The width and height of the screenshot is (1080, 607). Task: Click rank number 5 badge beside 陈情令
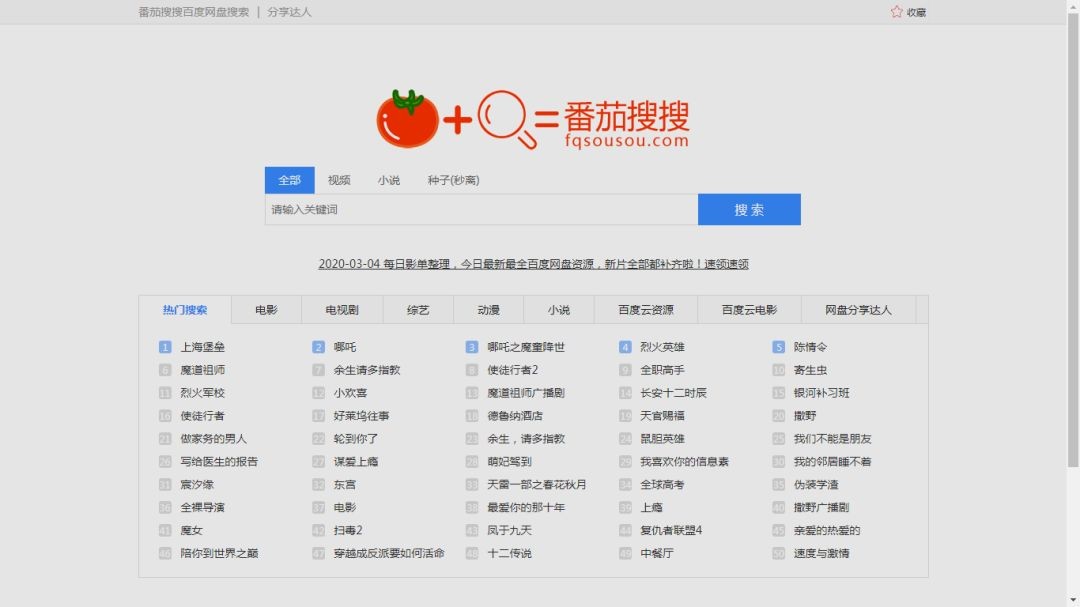[779, 347]
